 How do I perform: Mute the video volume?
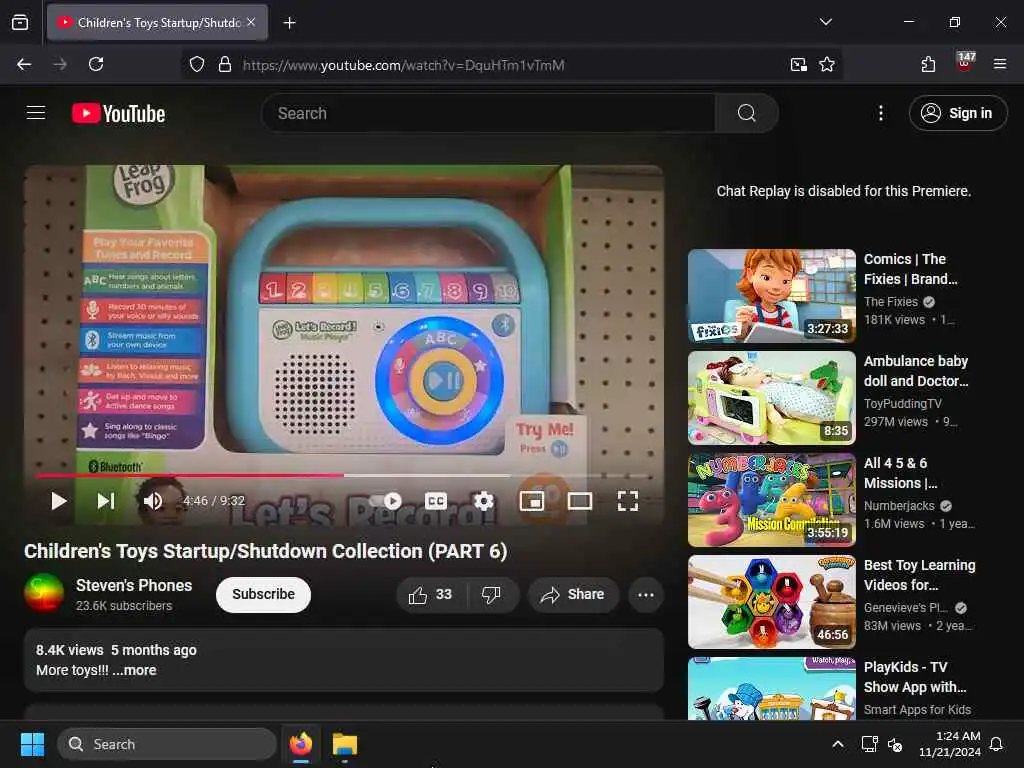[153, 501]
